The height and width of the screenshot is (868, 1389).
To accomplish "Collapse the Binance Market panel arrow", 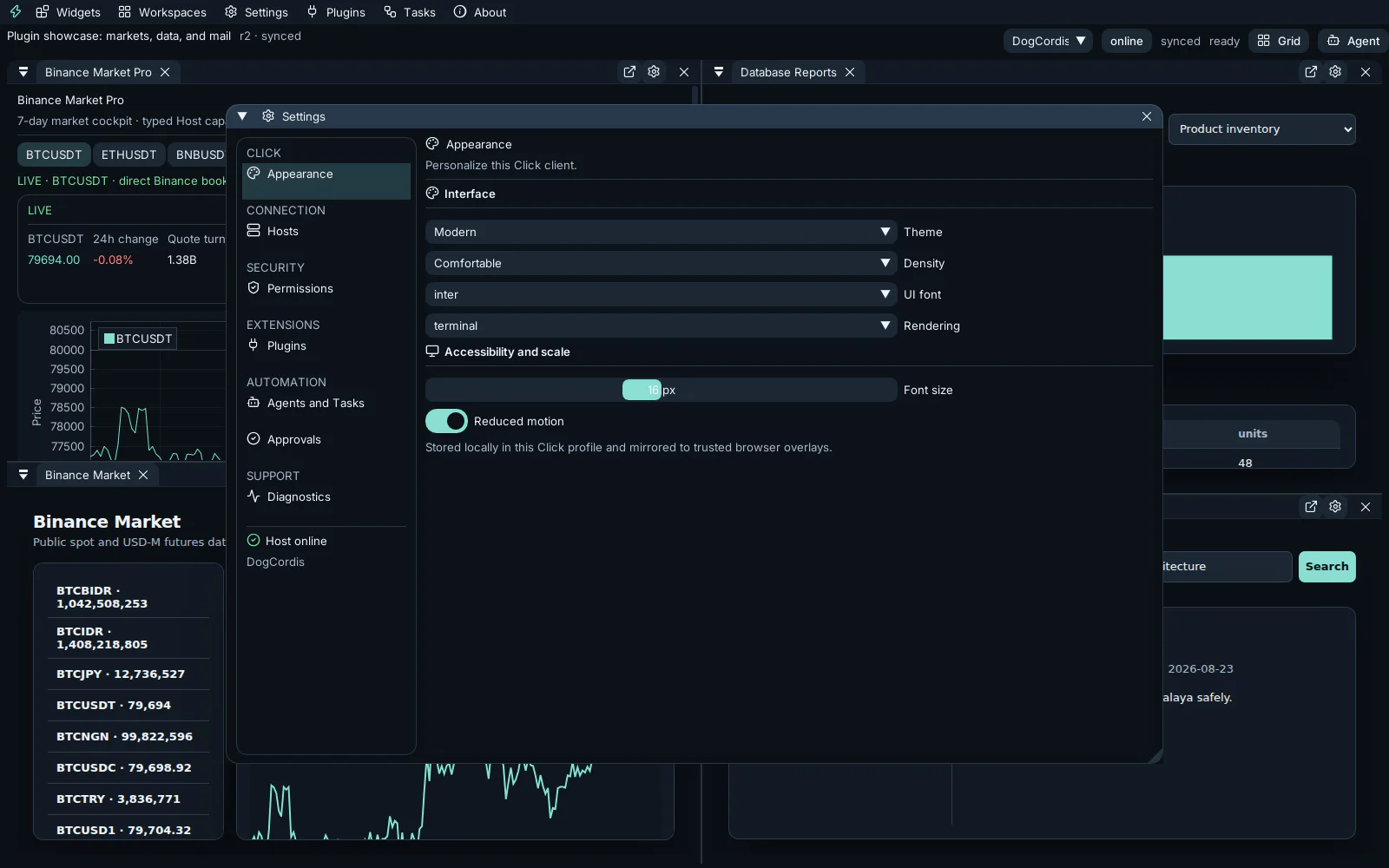I will pos(23,475).
